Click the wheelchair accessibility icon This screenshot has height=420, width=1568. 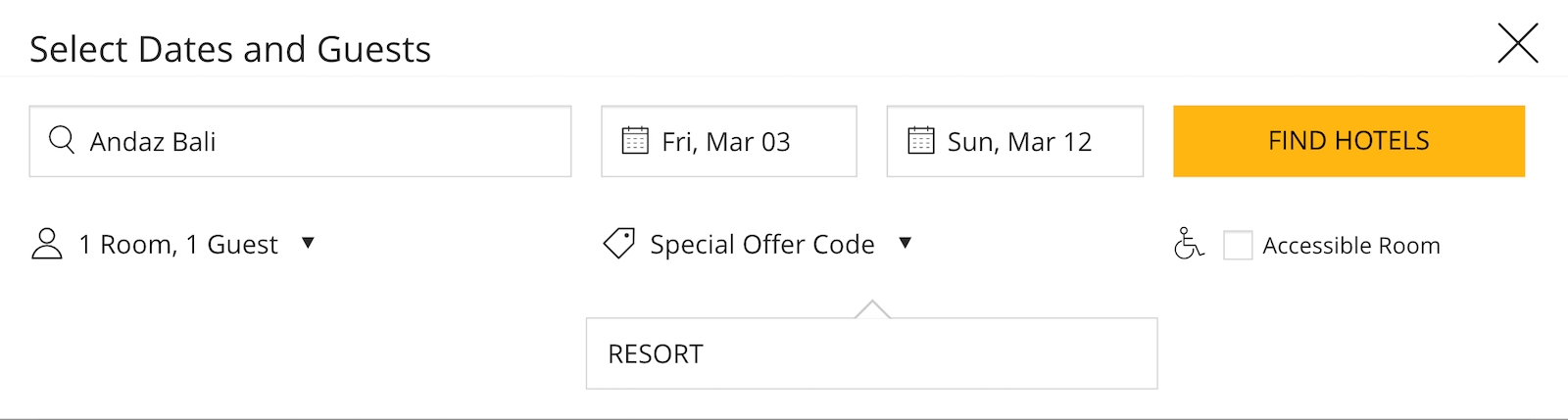pos(1189,244)
